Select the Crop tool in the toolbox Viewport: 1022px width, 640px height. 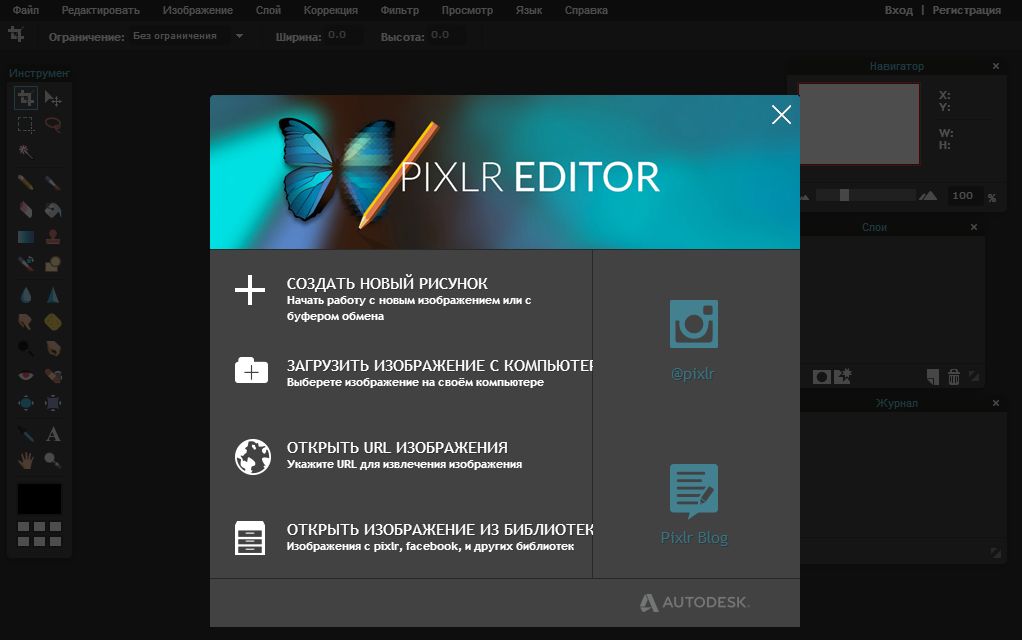pyautogui.click(x=25, y=98)
